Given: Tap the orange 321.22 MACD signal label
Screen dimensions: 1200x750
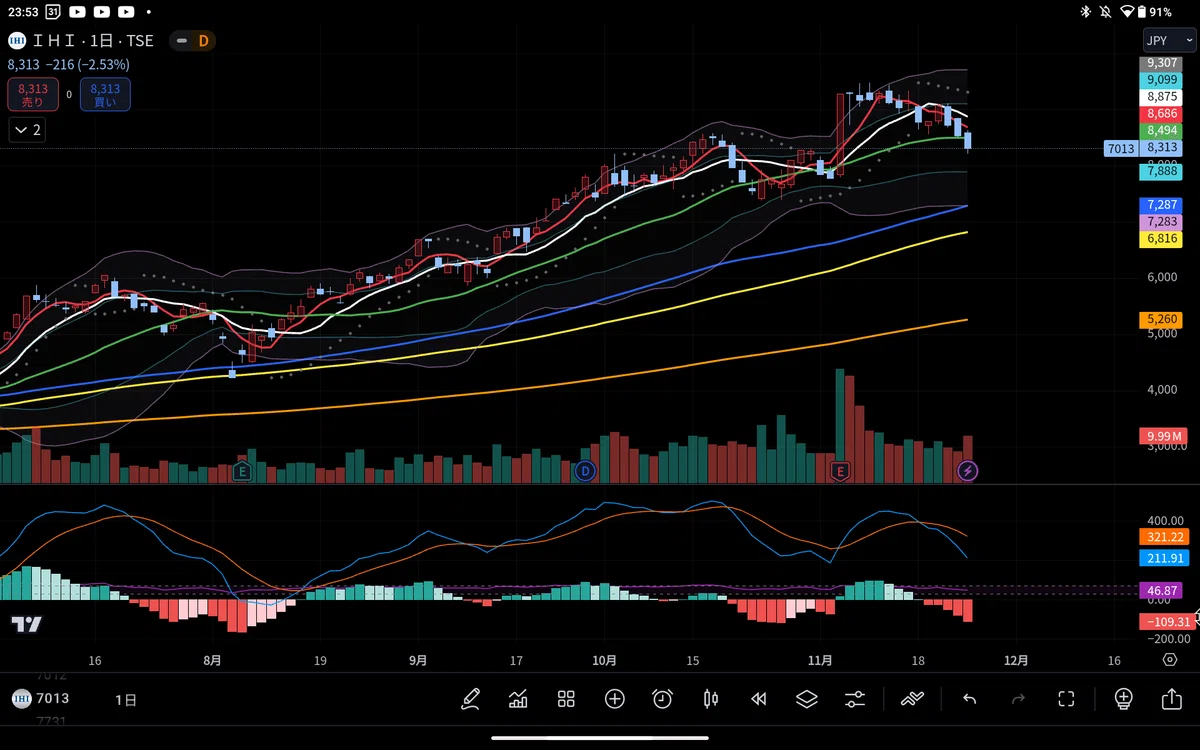Looking at the screenshot, I should (1164, 537).
